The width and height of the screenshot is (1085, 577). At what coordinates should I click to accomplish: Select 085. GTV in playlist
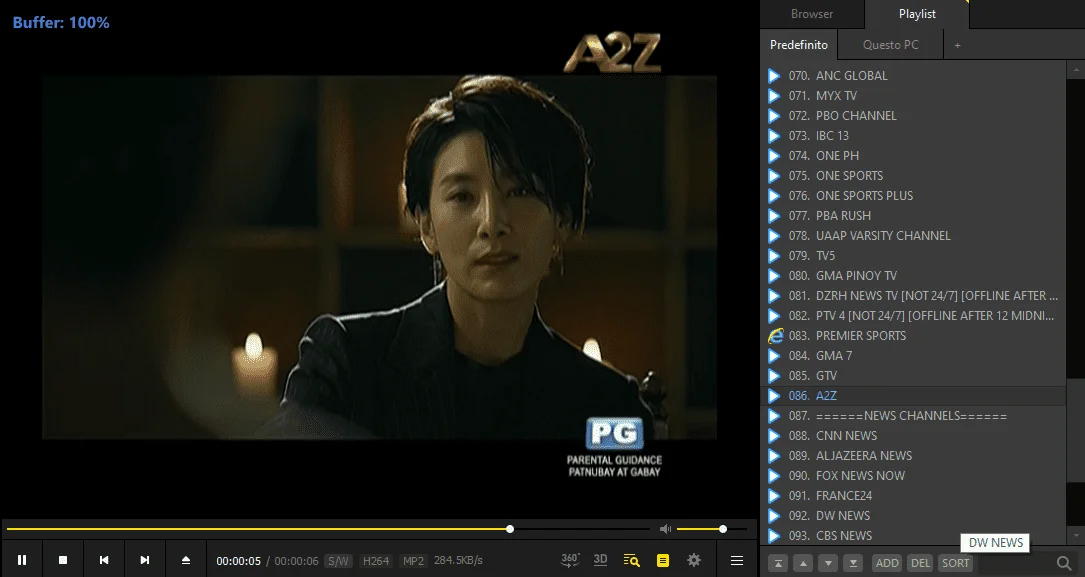point(913,376)
